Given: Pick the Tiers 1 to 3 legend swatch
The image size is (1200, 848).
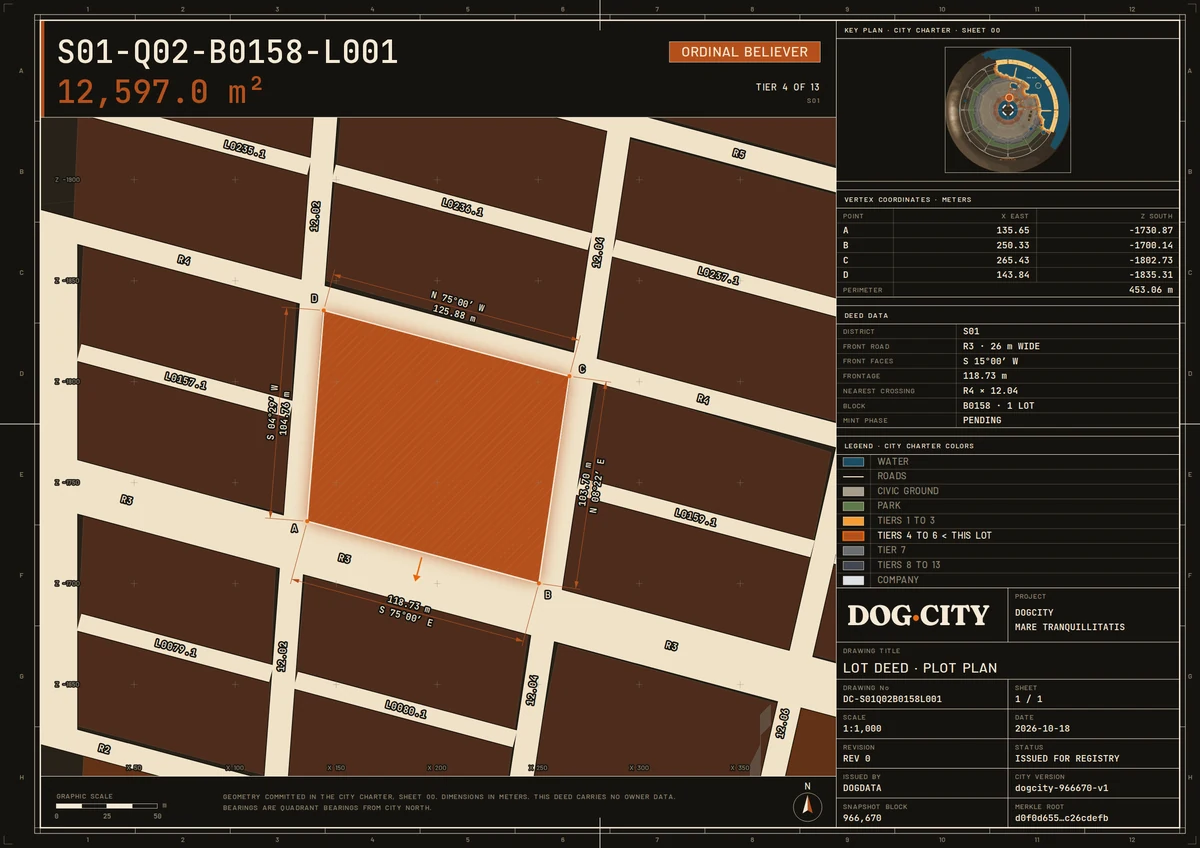Looking at the screenshot, I should 853,521.
